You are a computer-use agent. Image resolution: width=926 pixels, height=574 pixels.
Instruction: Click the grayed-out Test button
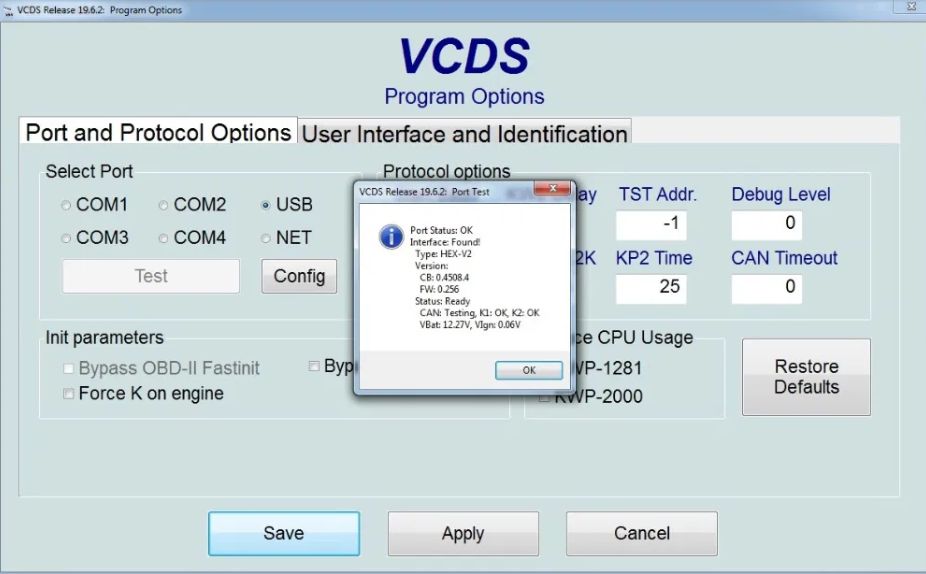coord(151,276)
